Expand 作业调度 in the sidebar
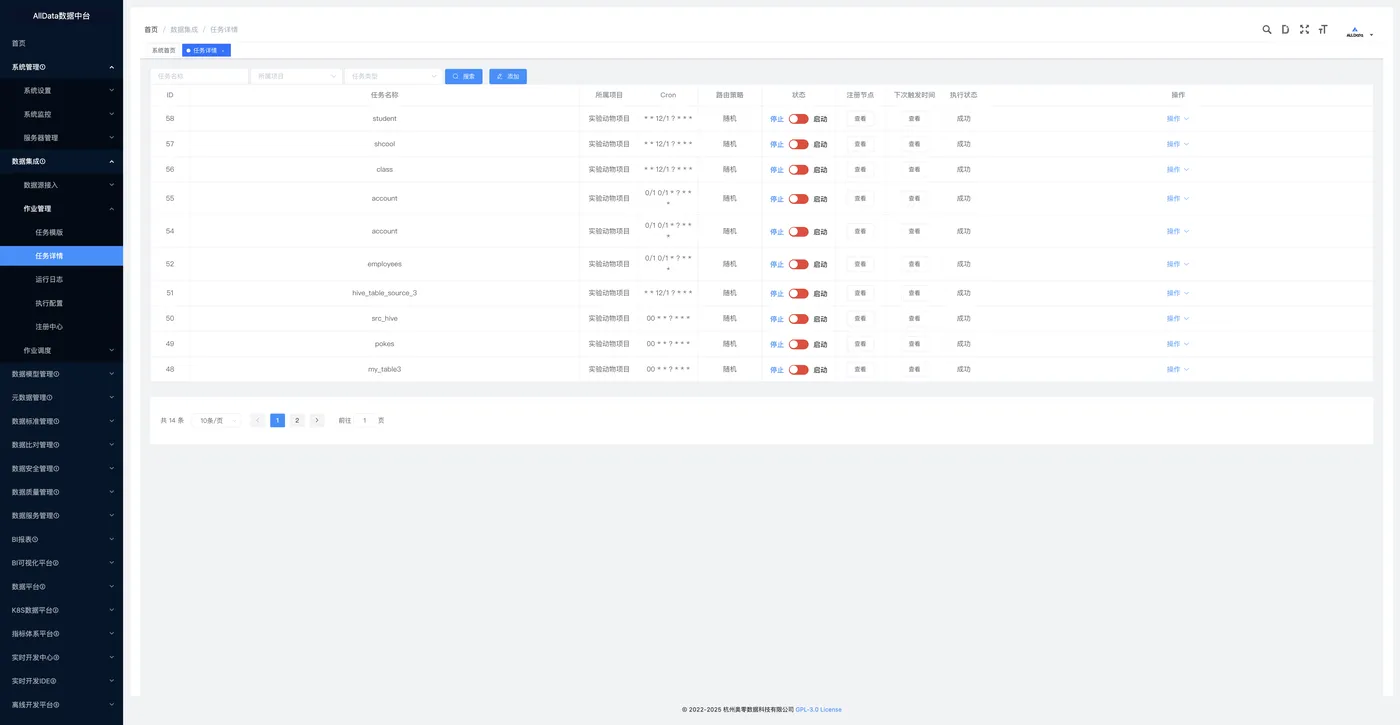The width and height of the screenshot is (1400, 725). (x=61, y=350)
